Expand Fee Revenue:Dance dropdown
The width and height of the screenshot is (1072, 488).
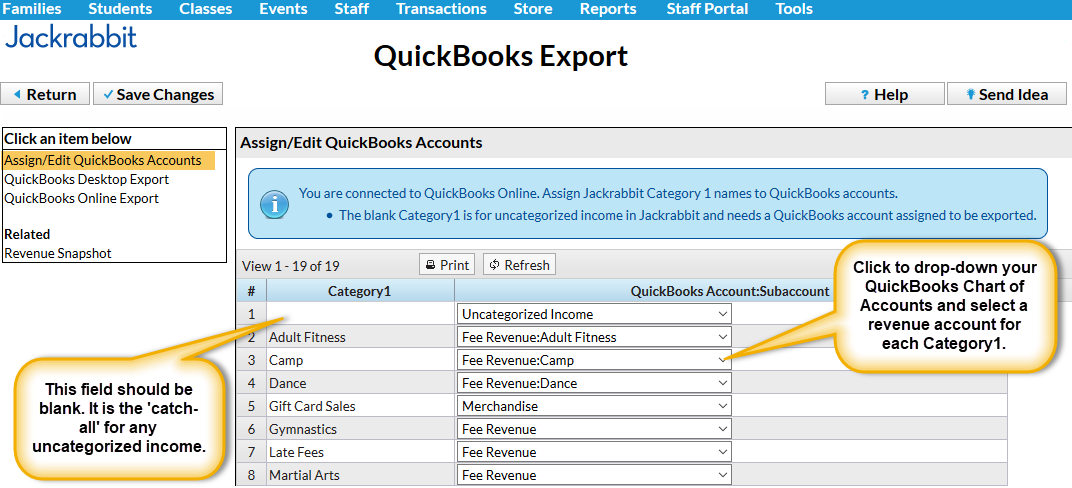tap(594, 383)
